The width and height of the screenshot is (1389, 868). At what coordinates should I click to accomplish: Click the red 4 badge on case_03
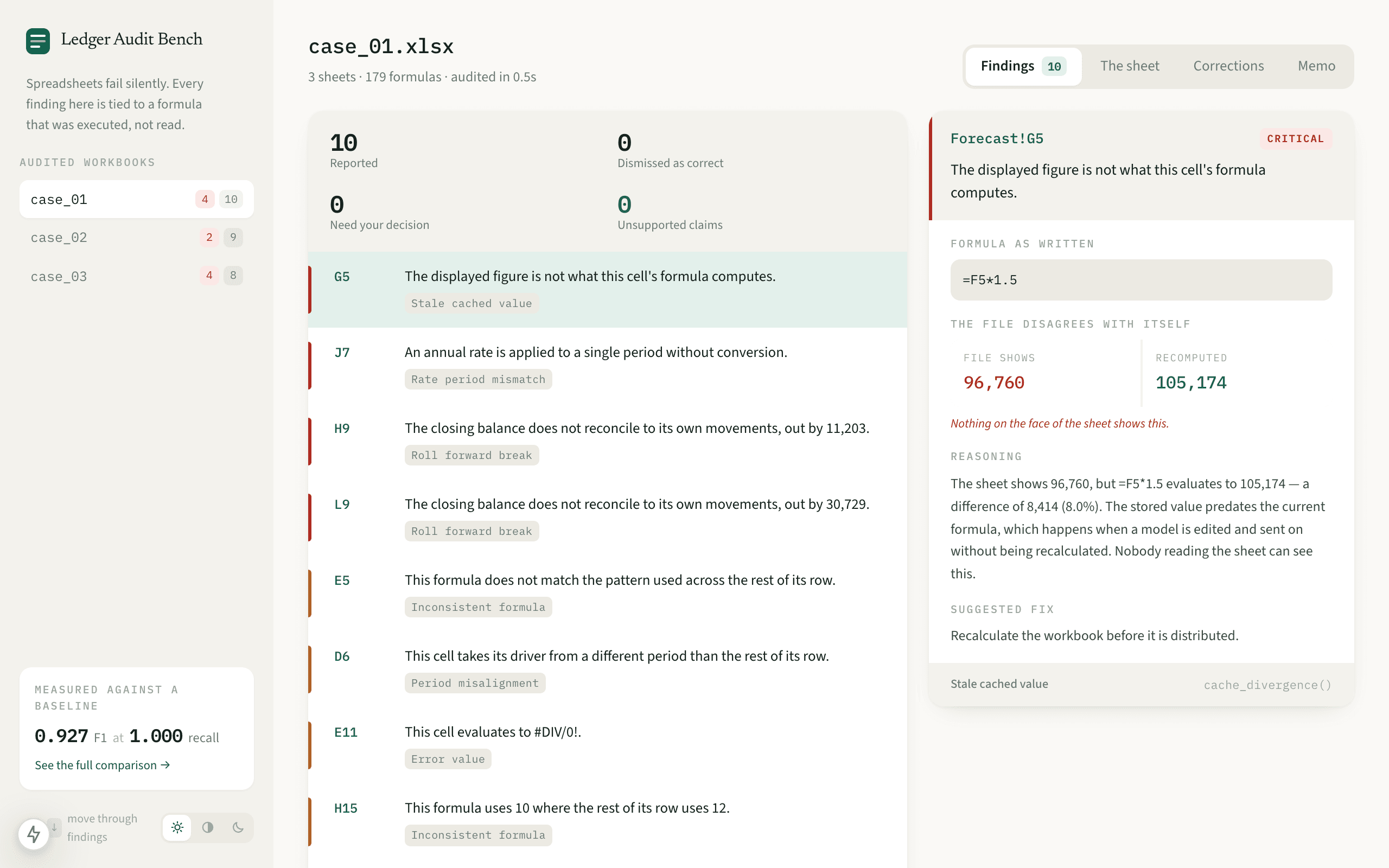coord(209,276)
